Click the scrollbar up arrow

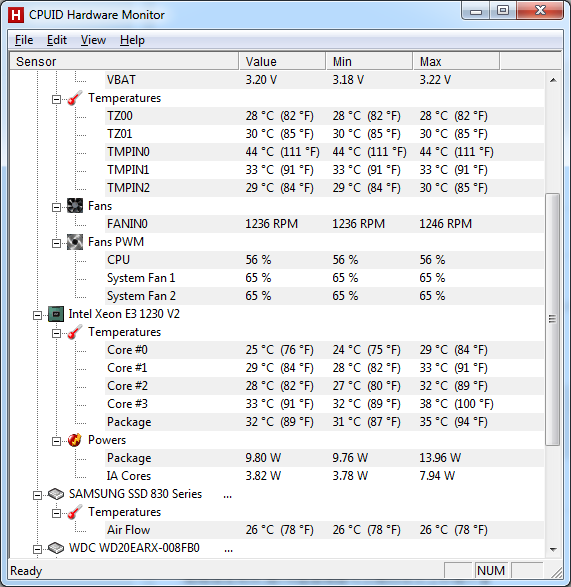553,80
